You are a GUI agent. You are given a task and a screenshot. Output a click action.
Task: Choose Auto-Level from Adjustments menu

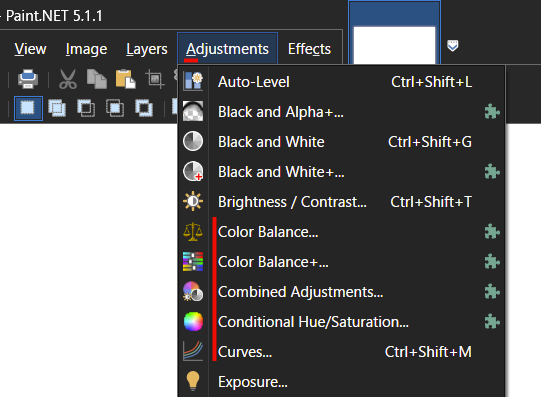coord(342,82)
